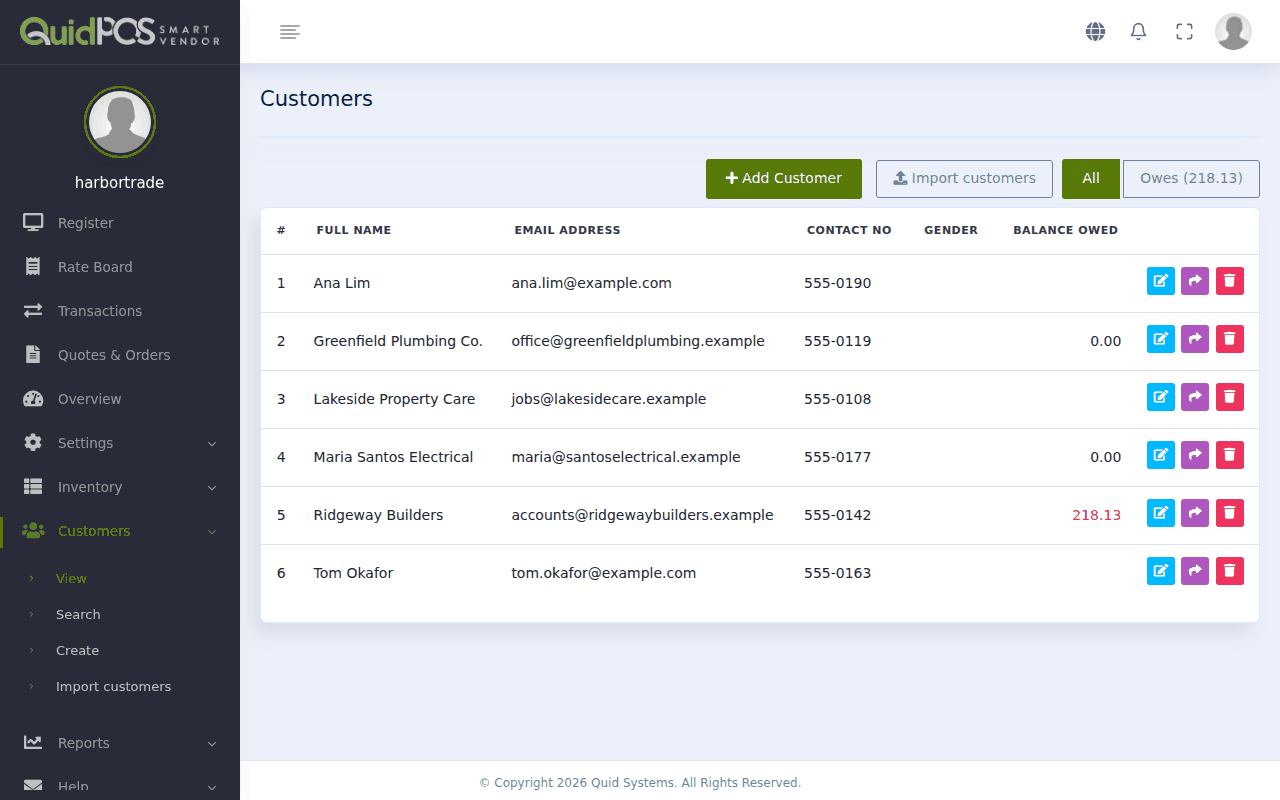Image resolution: width=1280 pixels, height=800 pixels.
Task: Click the Full Name column header
Action: click(x=354, y=230)
